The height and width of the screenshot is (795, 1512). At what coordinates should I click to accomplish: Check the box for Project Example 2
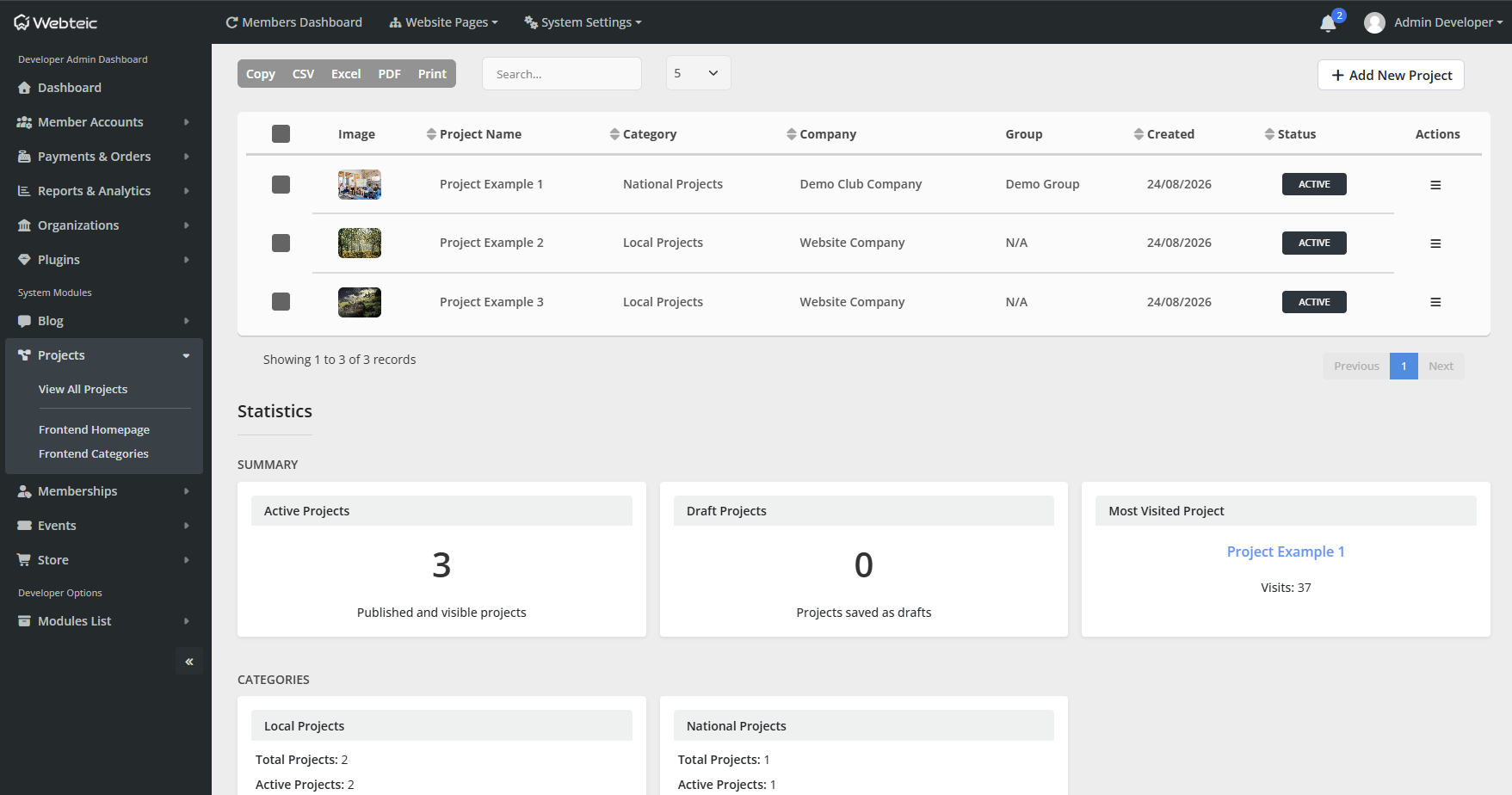pos(281,243)
